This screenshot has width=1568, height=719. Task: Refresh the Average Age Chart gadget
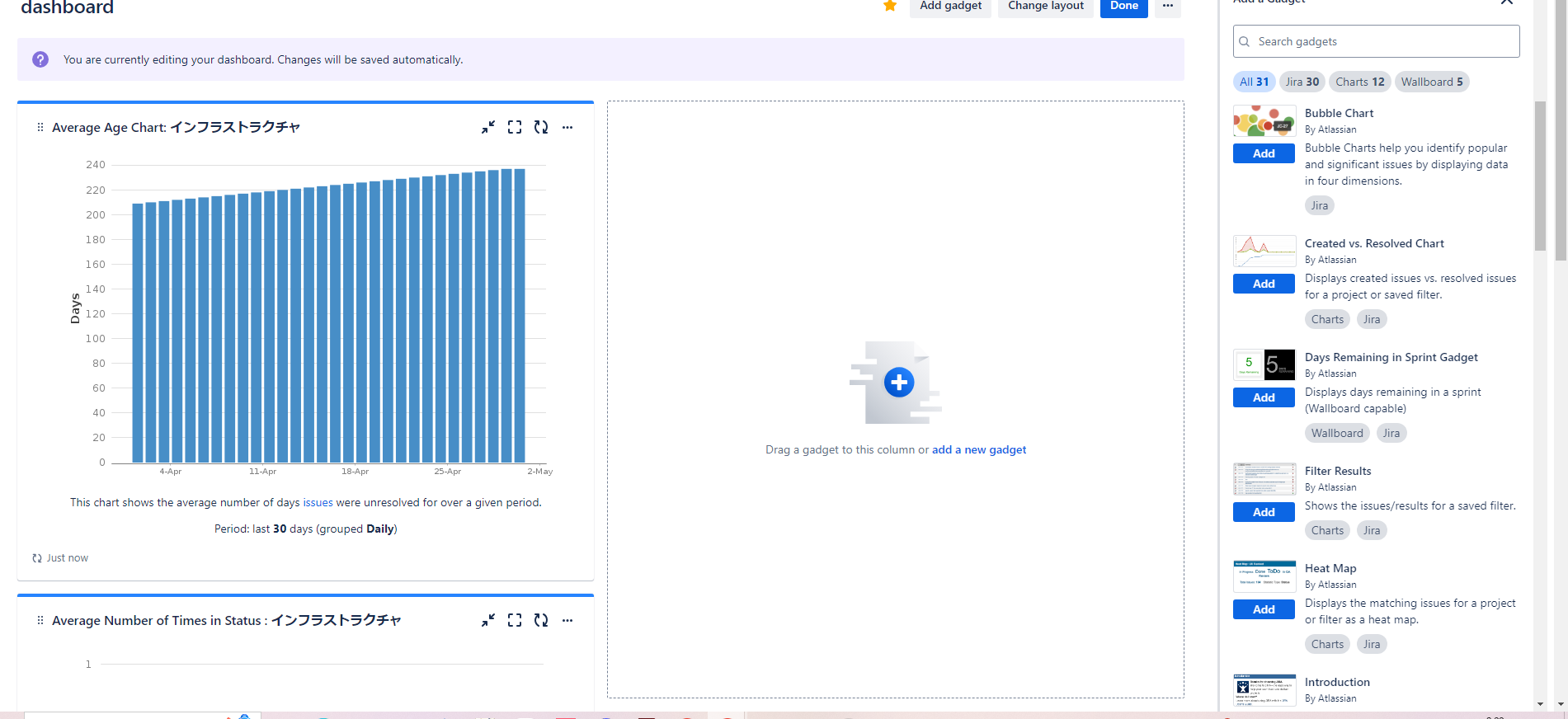pos(541,127)
